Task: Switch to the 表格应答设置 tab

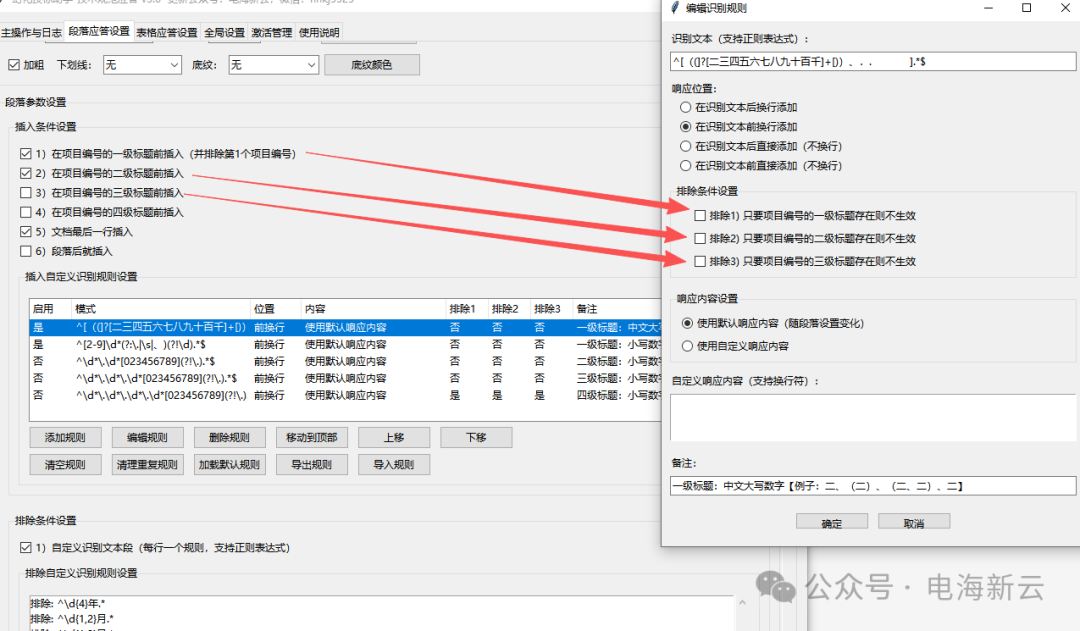Action: pyautogui.click(x=166, y=32)
